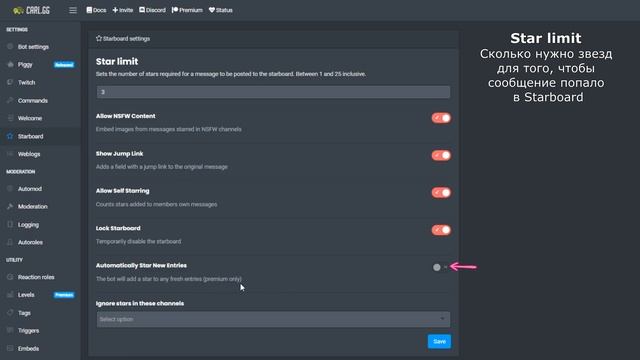Click the Triggers sidebar icon
Image resolution: width=640 pixels, height=360 pixels.
coord(10,331)
